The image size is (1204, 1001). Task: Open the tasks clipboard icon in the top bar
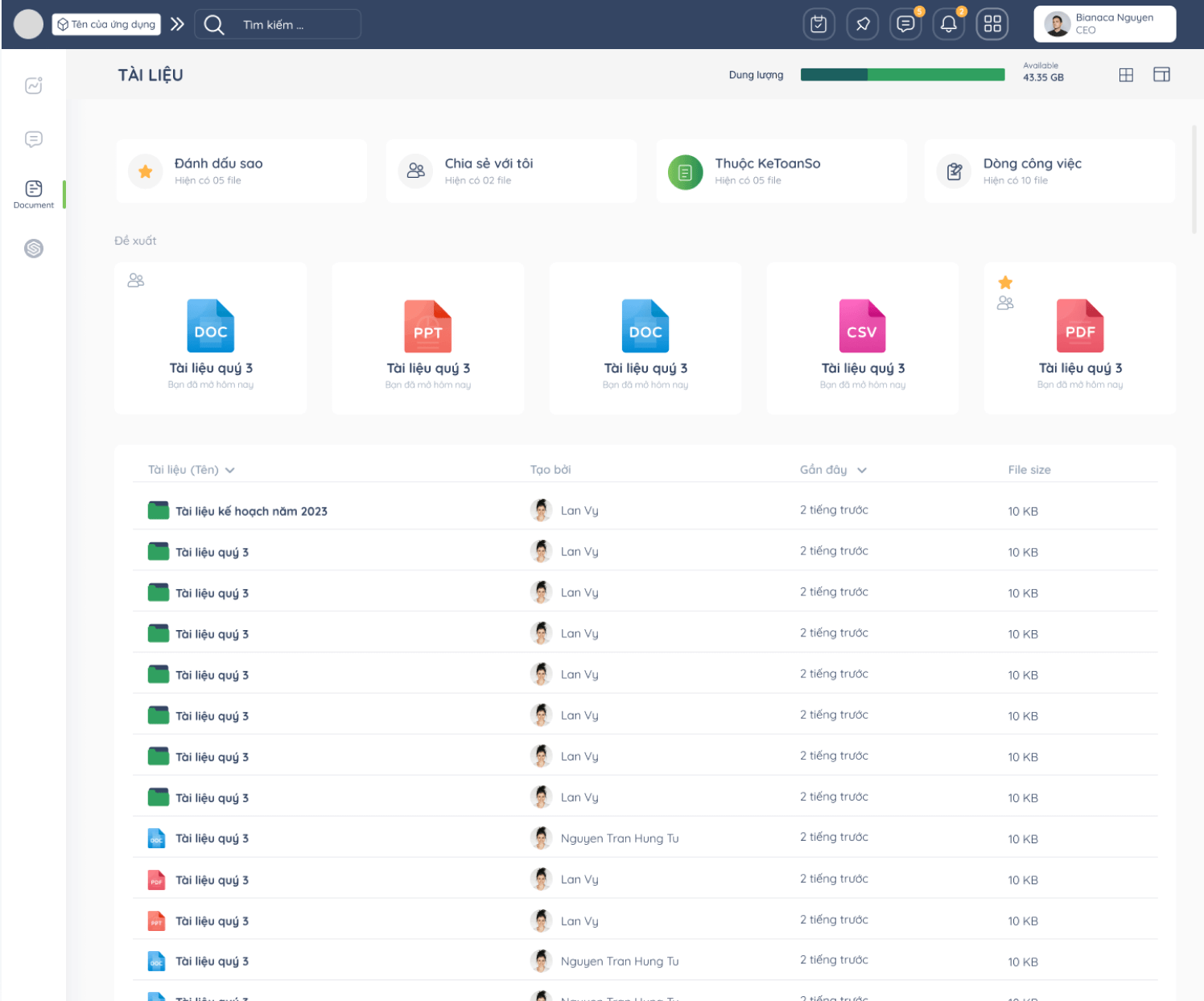pyautogui.click(x=818, y=24)
